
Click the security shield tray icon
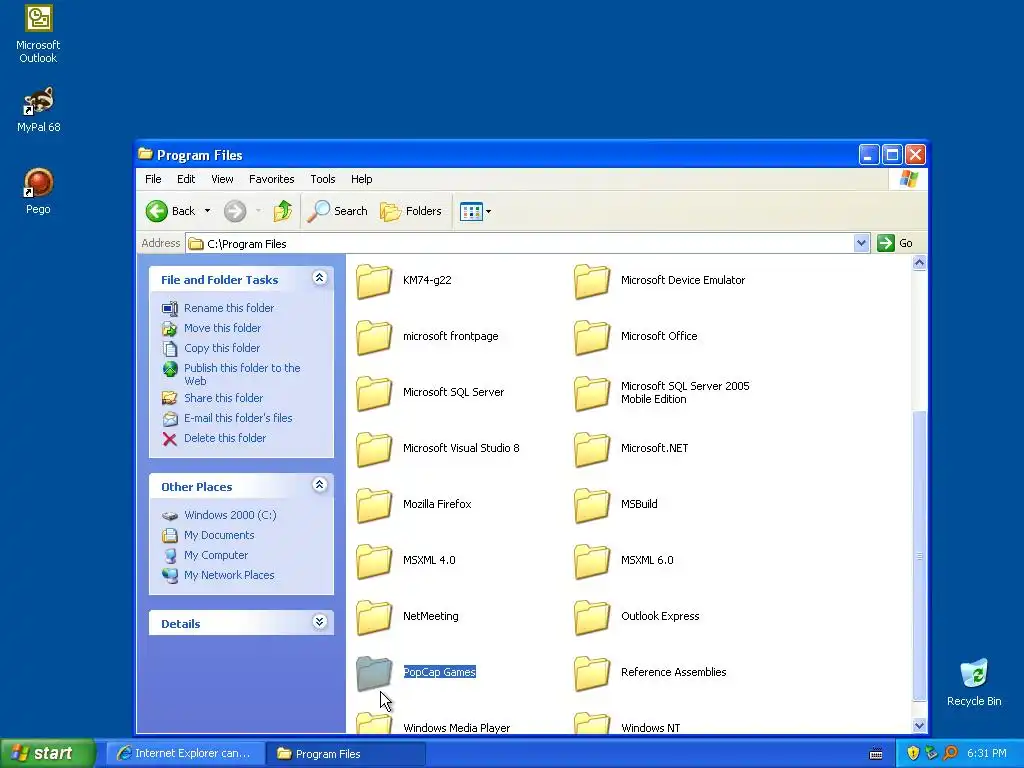(x=913, y=754)
